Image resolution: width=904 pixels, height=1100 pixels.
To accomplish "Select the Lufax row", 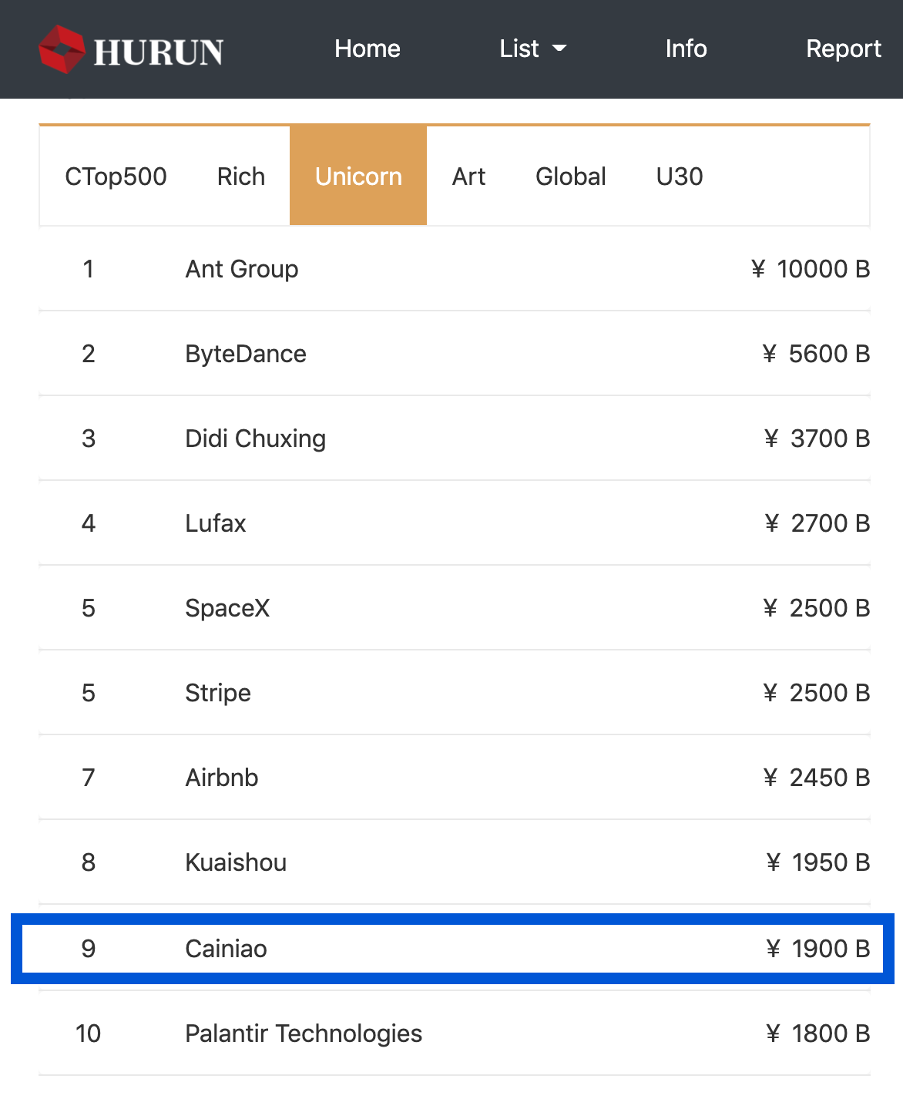I will point(454,523).
